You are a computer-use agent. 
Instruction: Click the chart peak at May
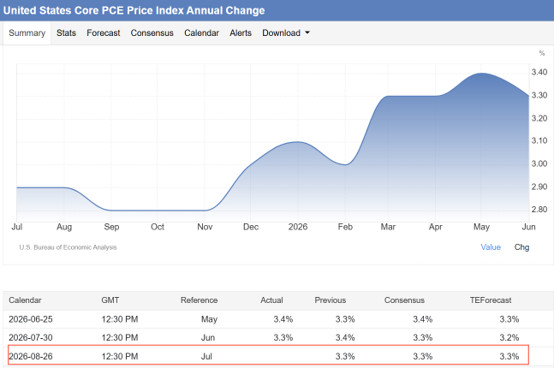pos(482,73)
